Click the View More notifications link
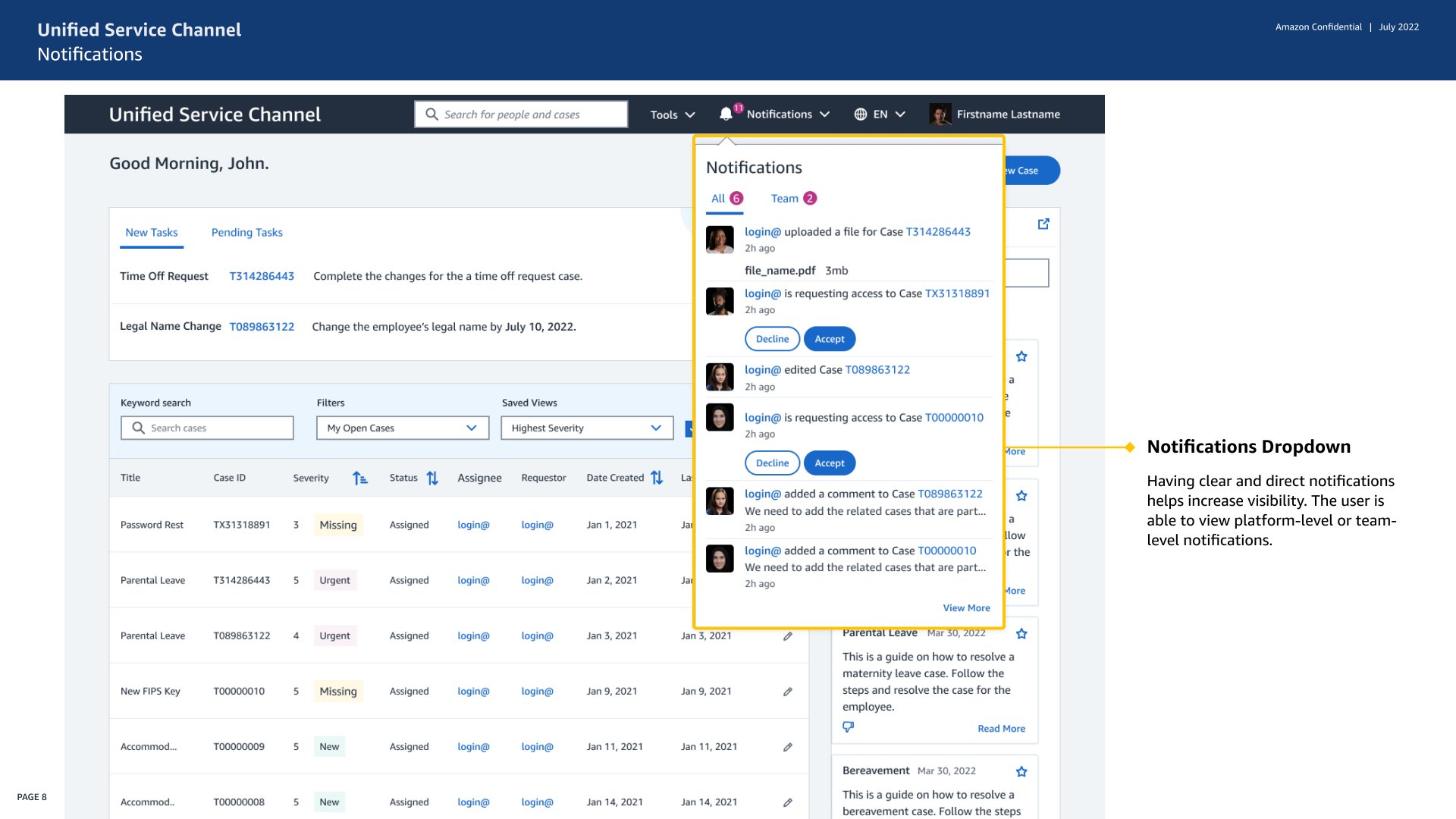Viewport: 1456px width, 819px height. (x=966, y=608)
